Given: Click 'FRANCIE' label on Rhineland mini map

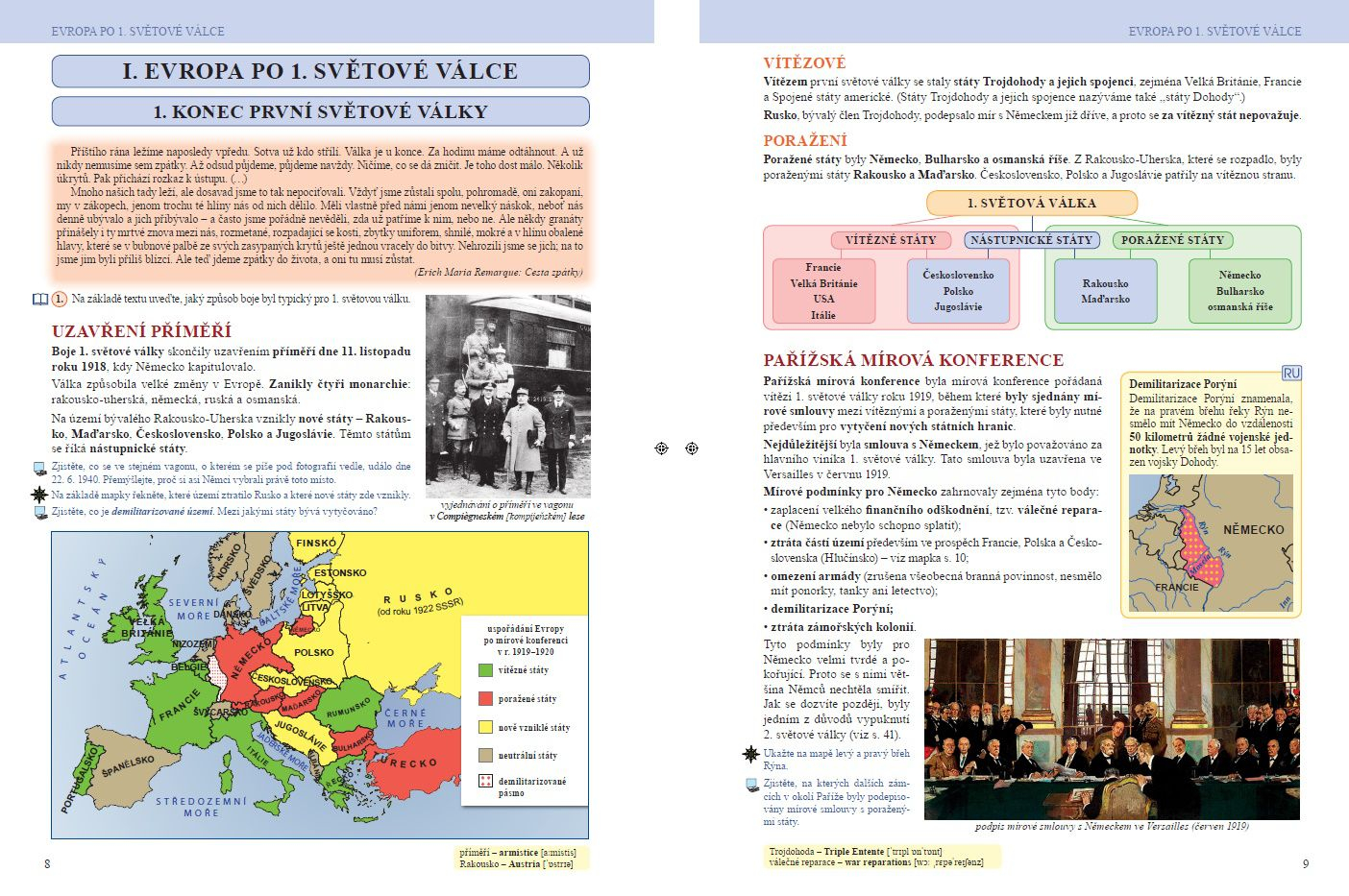Looking at the screenshot, I should click(1177, 587).
